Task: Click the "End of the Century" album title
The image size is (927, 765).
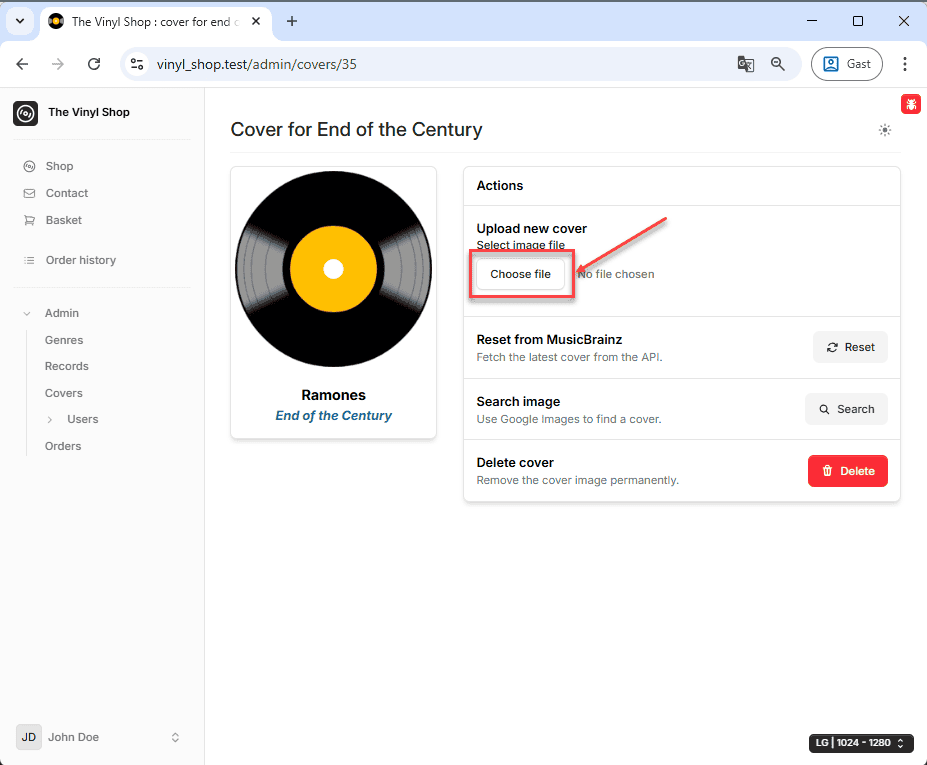Action: (x=333, y=416)
